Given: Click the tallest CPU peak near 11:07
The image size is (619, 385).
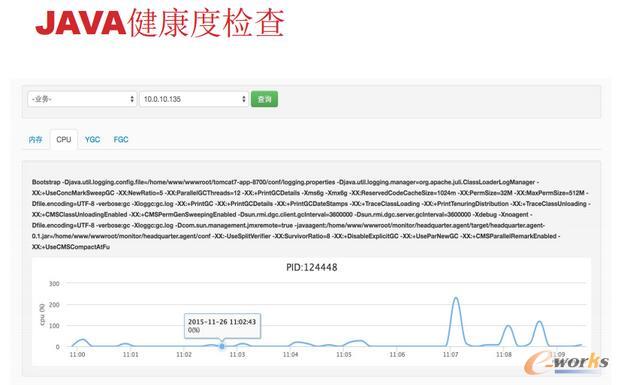Looking at the screenshot, I should [x=456, y=298].
